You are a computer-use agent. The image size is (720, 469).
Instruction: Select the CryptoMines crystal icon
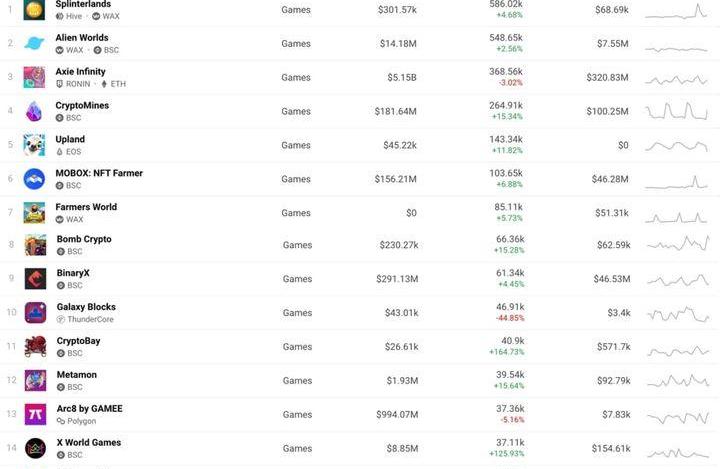[34, 111]
